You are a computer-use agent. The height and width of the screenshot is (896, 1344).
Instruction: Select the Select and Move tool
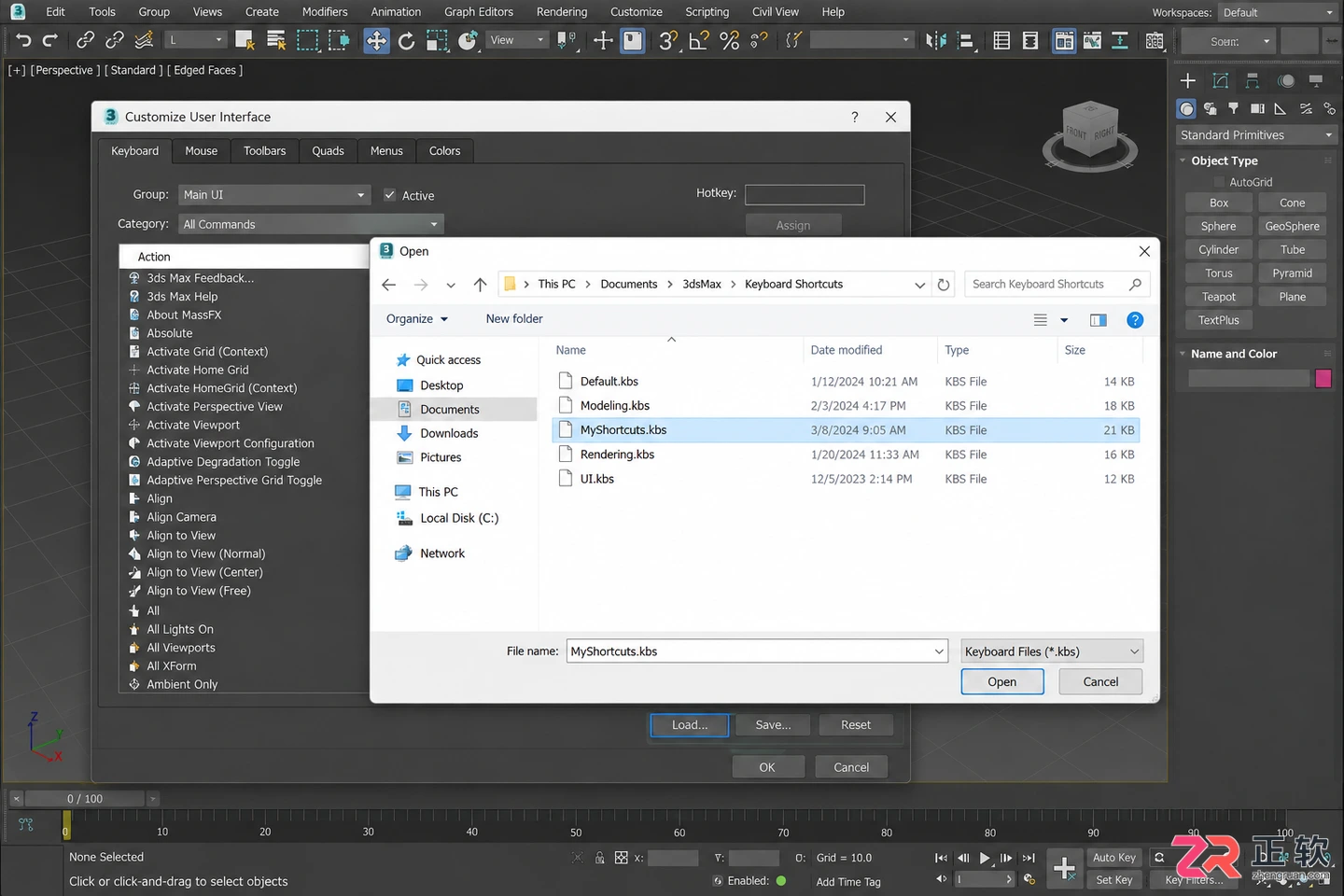pos(376,40)
